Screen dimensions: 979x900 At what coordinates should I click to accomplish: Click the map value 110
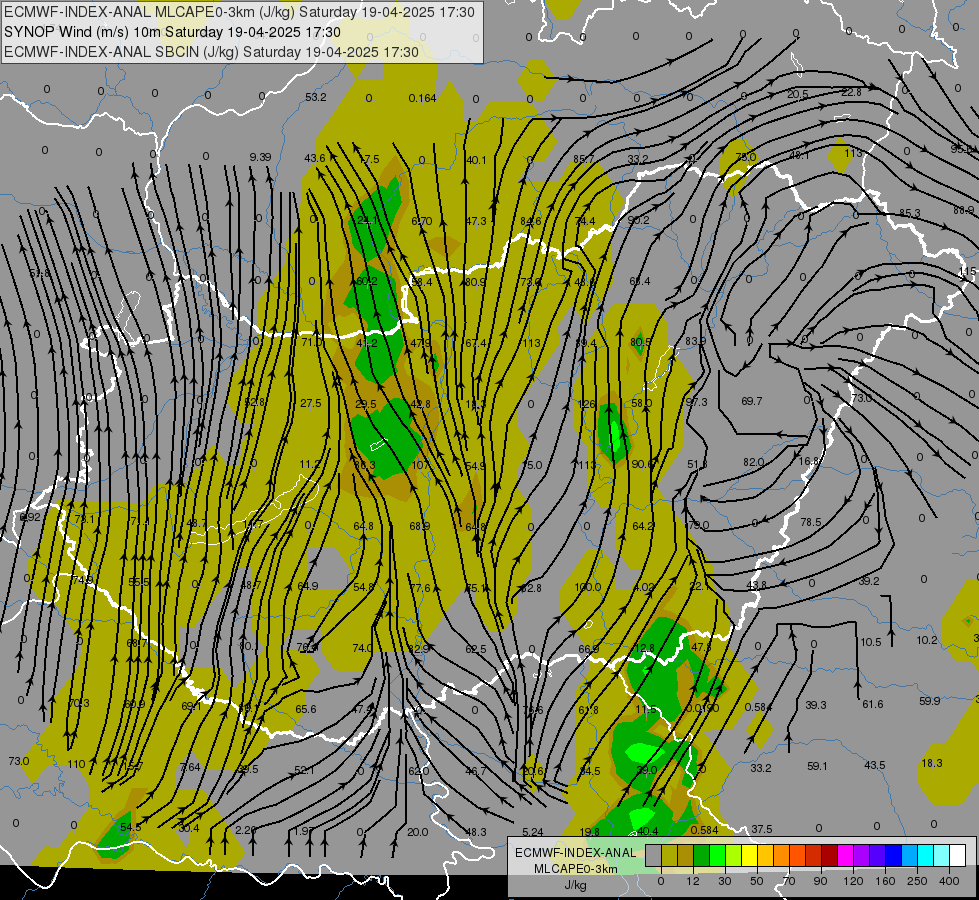76,764
